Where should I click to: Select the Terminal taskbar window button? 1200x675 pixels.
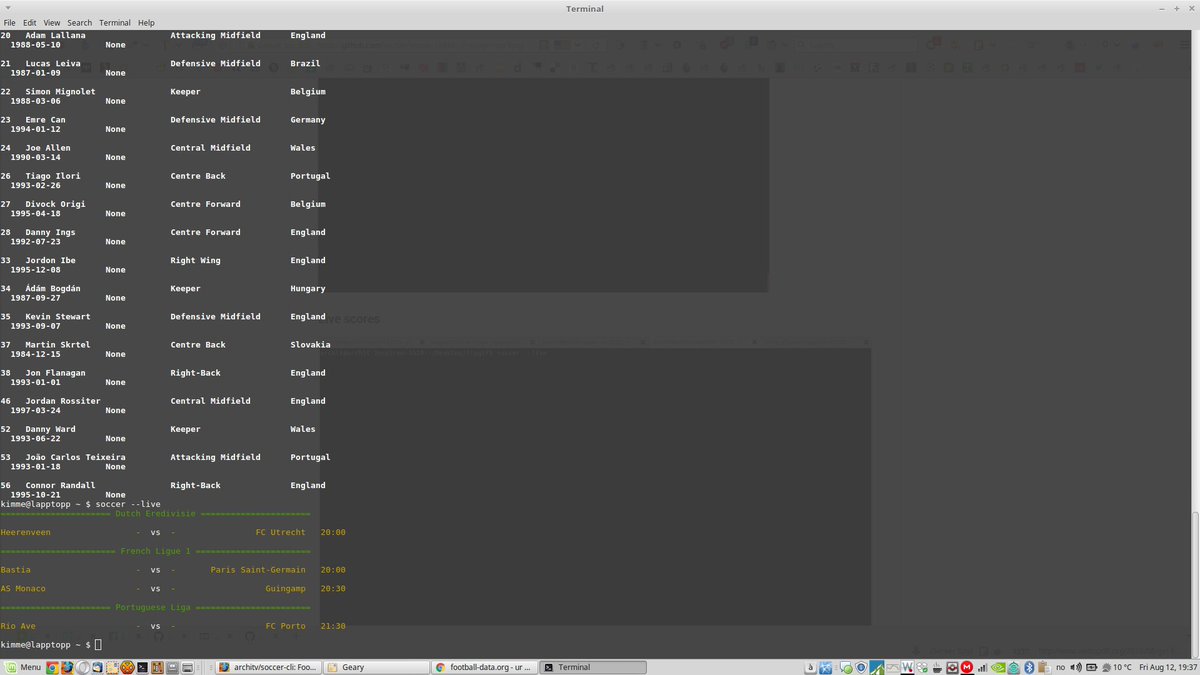[x=593, y=667]
